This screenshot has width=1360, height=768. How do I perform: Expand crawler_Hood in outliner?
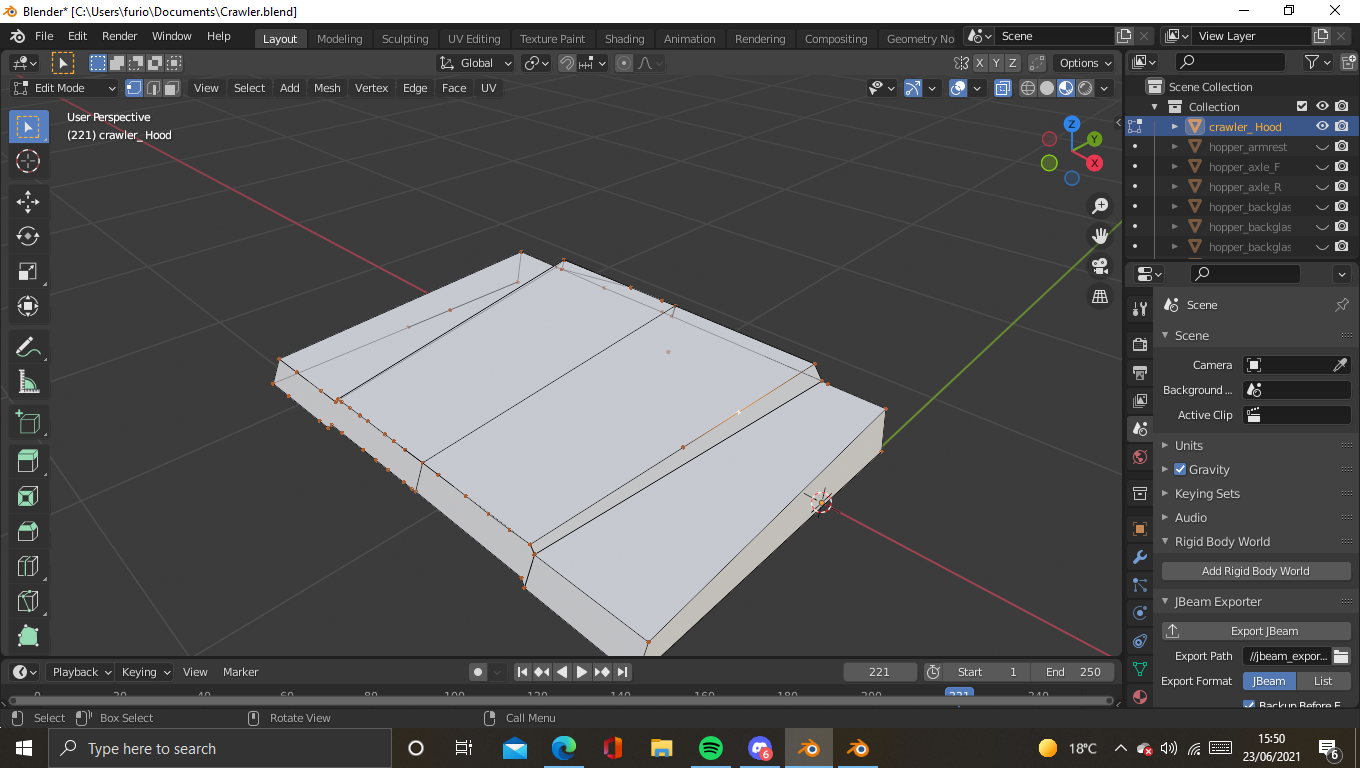1175,127
